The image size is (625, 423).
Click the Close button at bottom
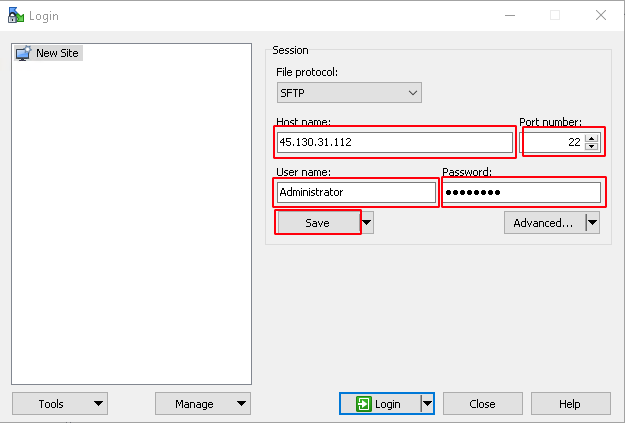[482, 404]
